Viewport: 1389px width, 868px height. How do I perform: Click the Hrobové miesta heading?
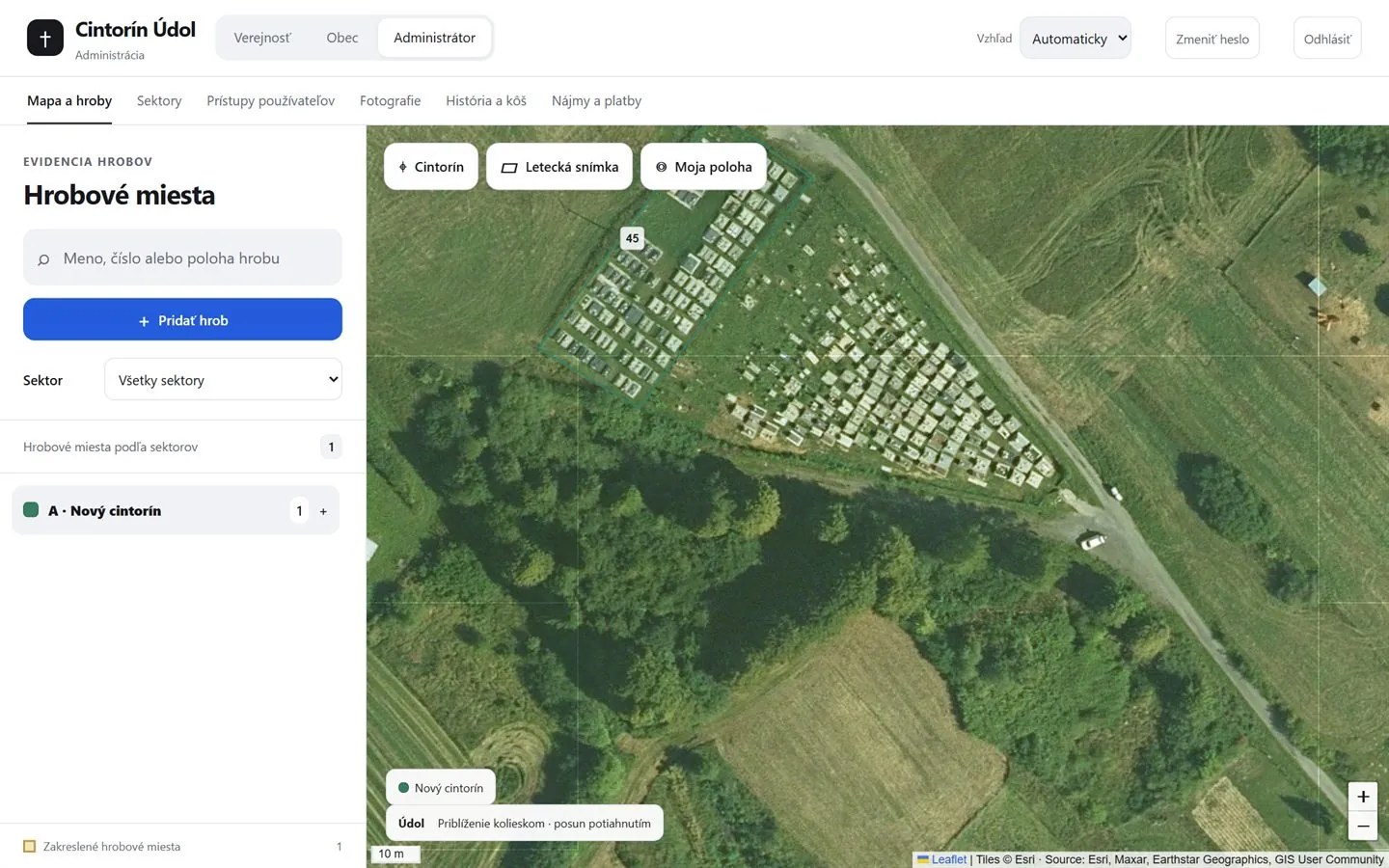[x=120, y=195]
